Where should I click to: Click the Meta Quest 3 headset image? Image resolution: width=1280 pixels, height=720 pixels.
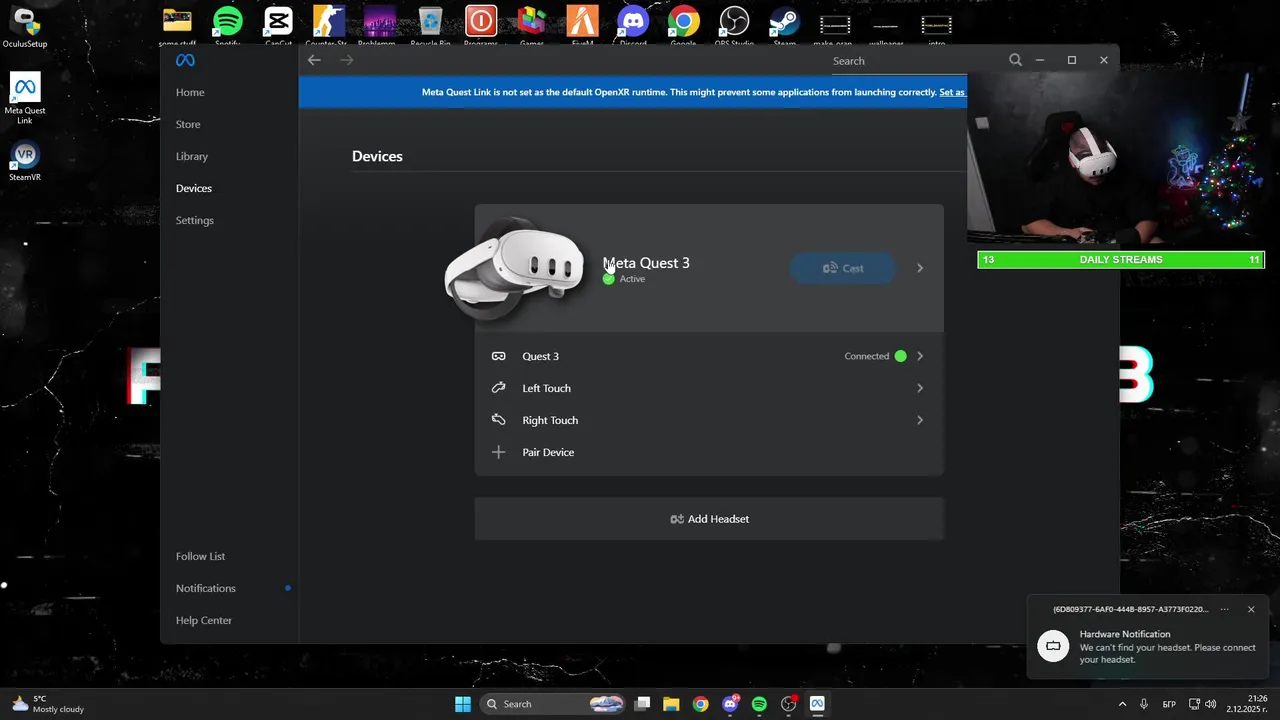tap(516, 270)
